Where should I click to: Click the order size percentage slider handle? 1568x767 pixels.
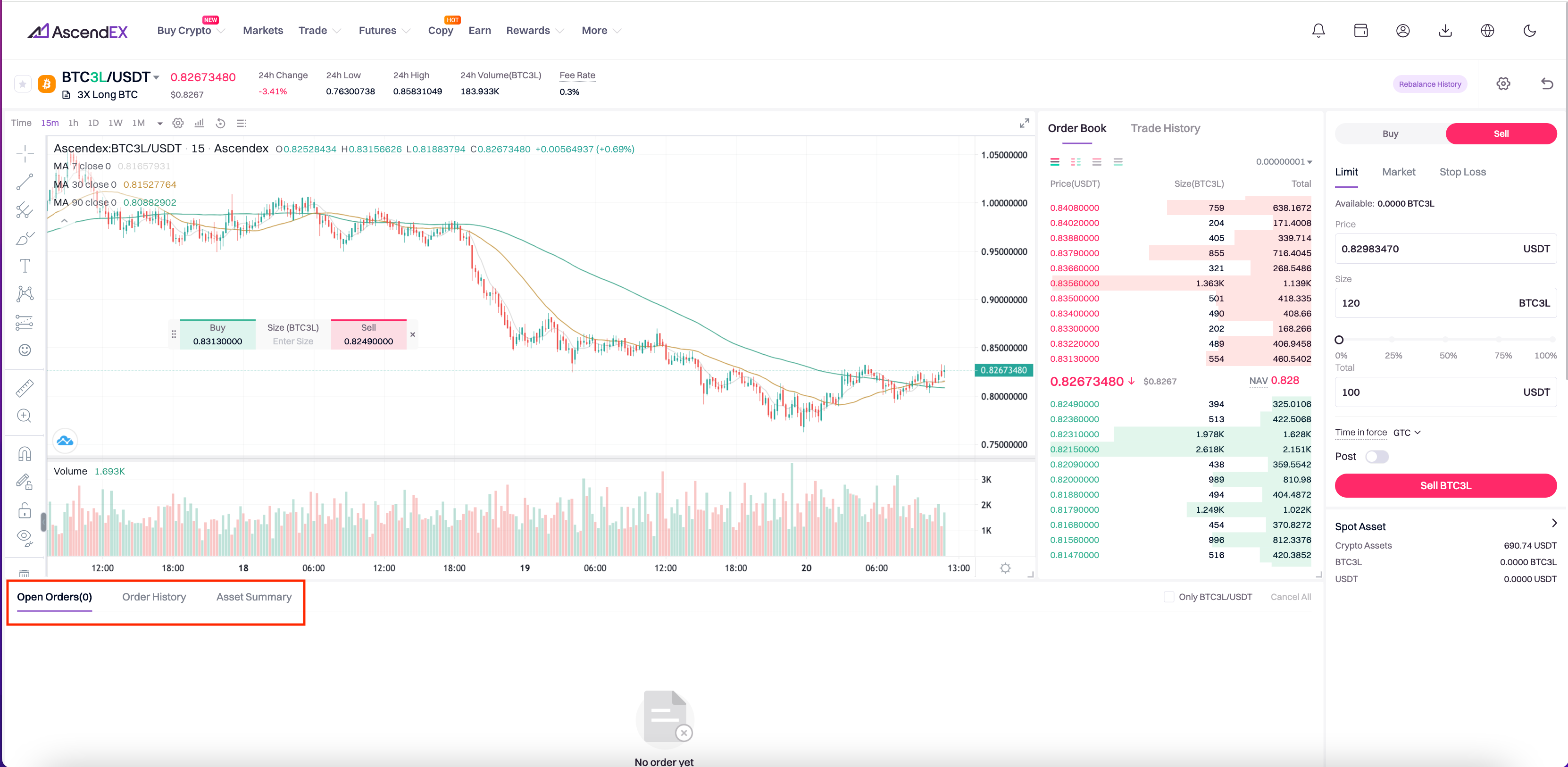click(x=1339, y=340)
